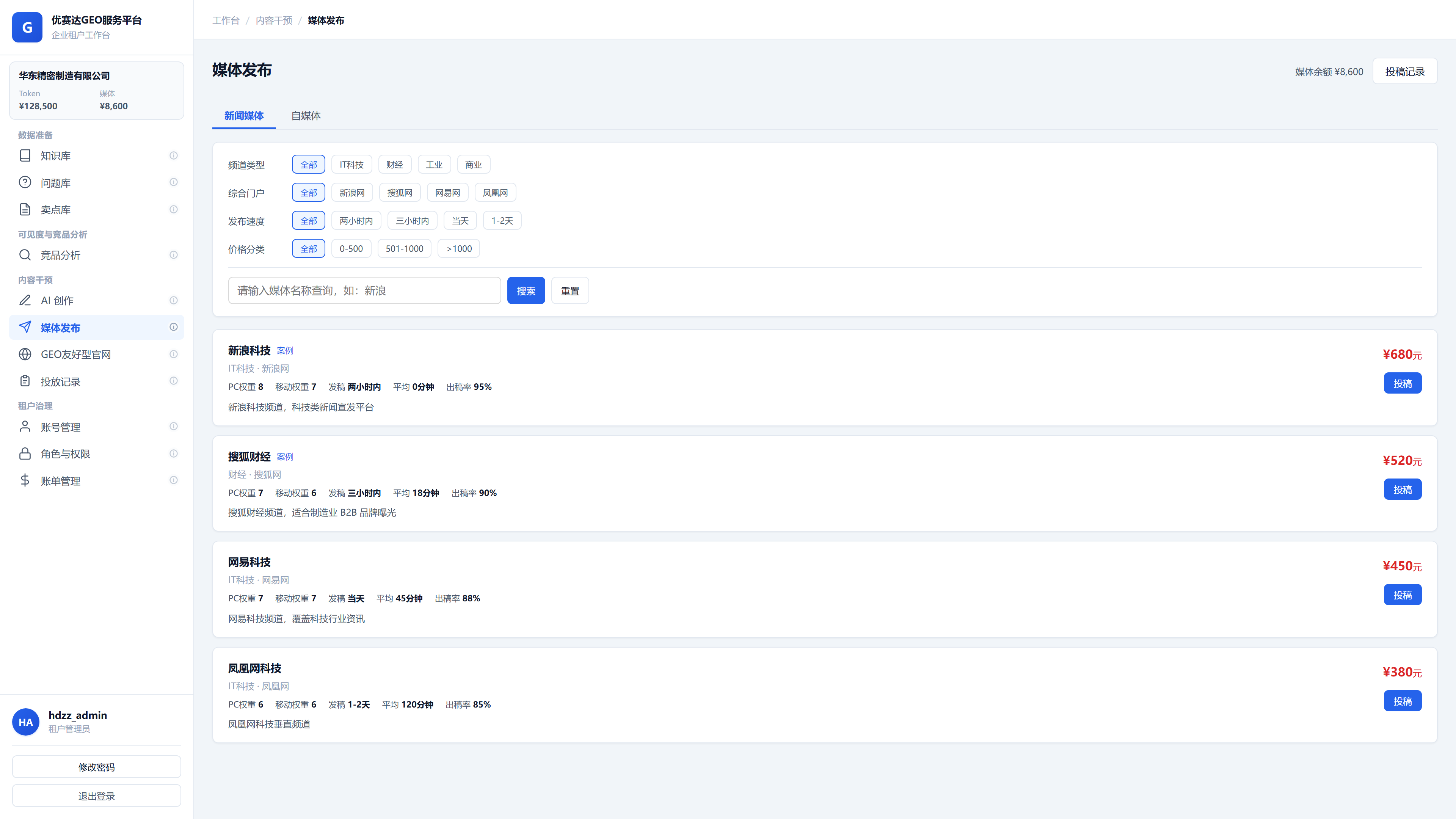Select 1-2天 publish speed filter
This screenshot has width=1456, height=819.
click(502, 220)
